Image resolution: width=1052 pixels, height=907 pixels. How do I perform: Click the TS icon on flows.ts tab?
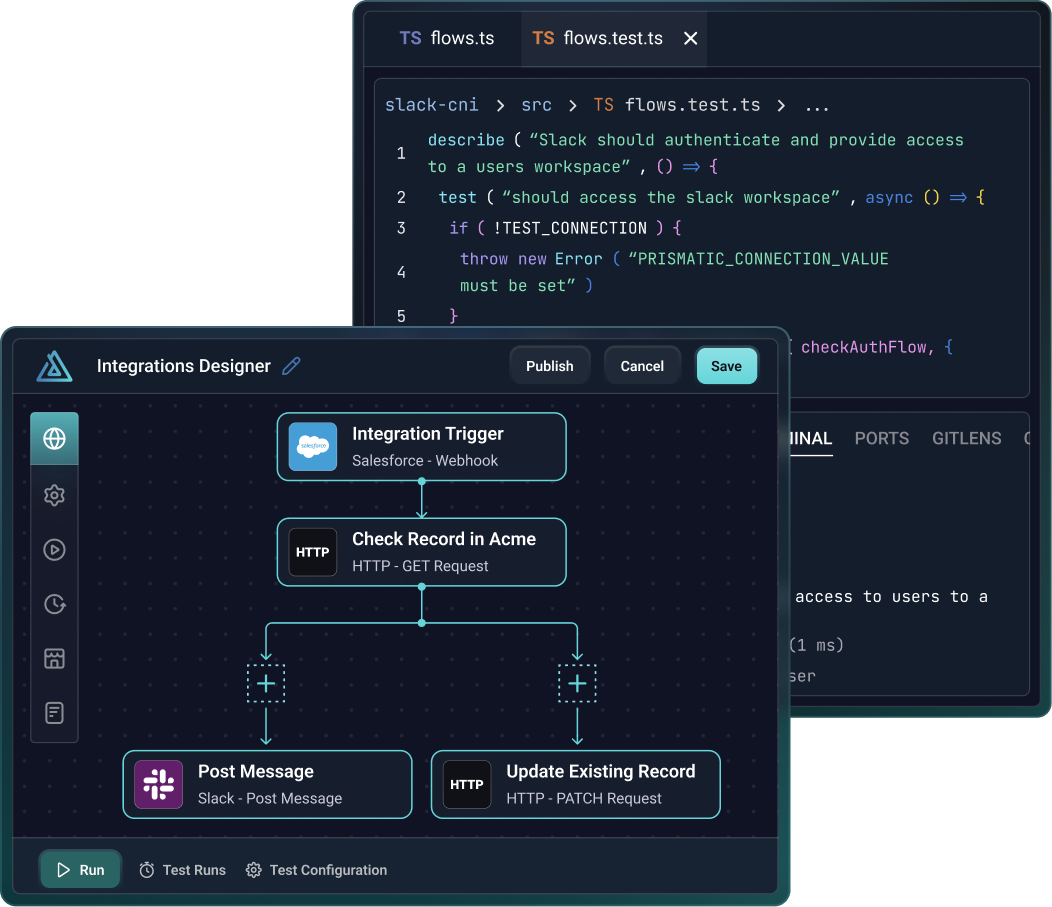click(411, 38)
